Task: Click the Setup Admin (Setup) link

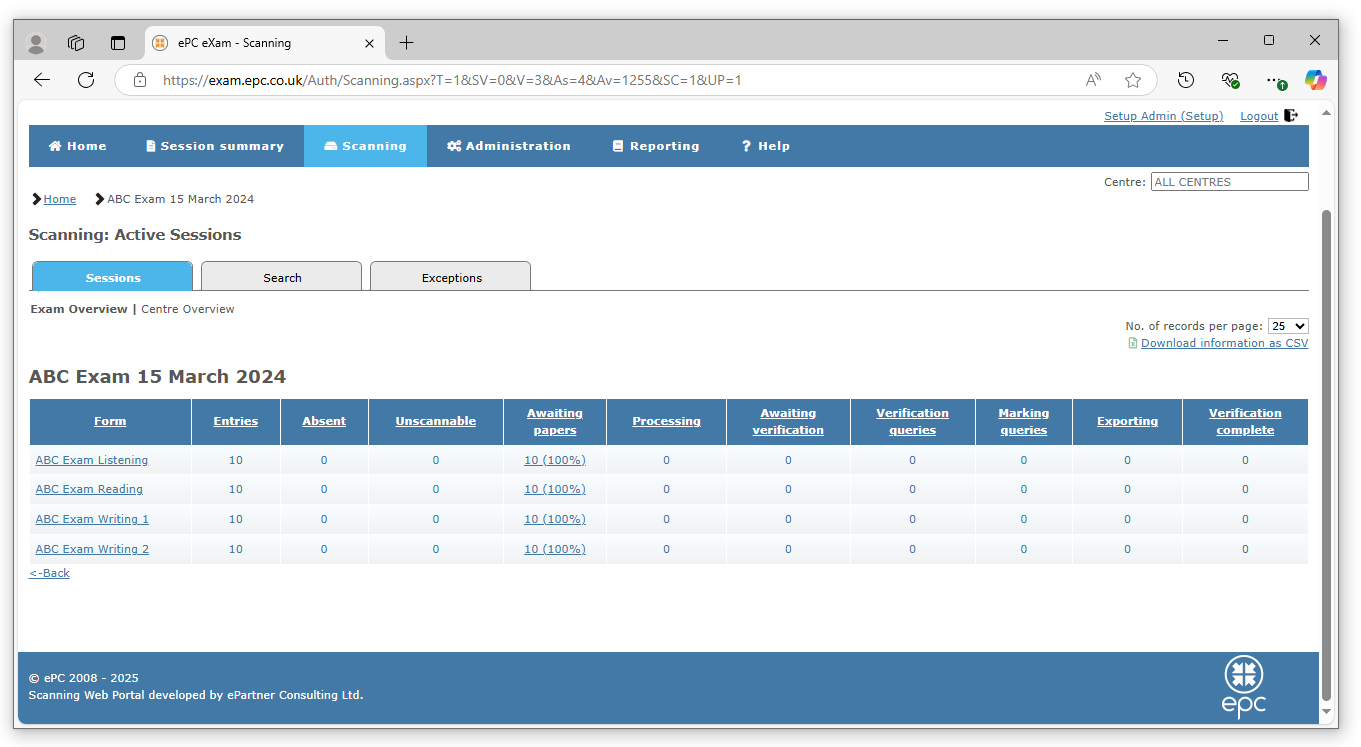Action: pyautogui.click(x=1163, y=116)
